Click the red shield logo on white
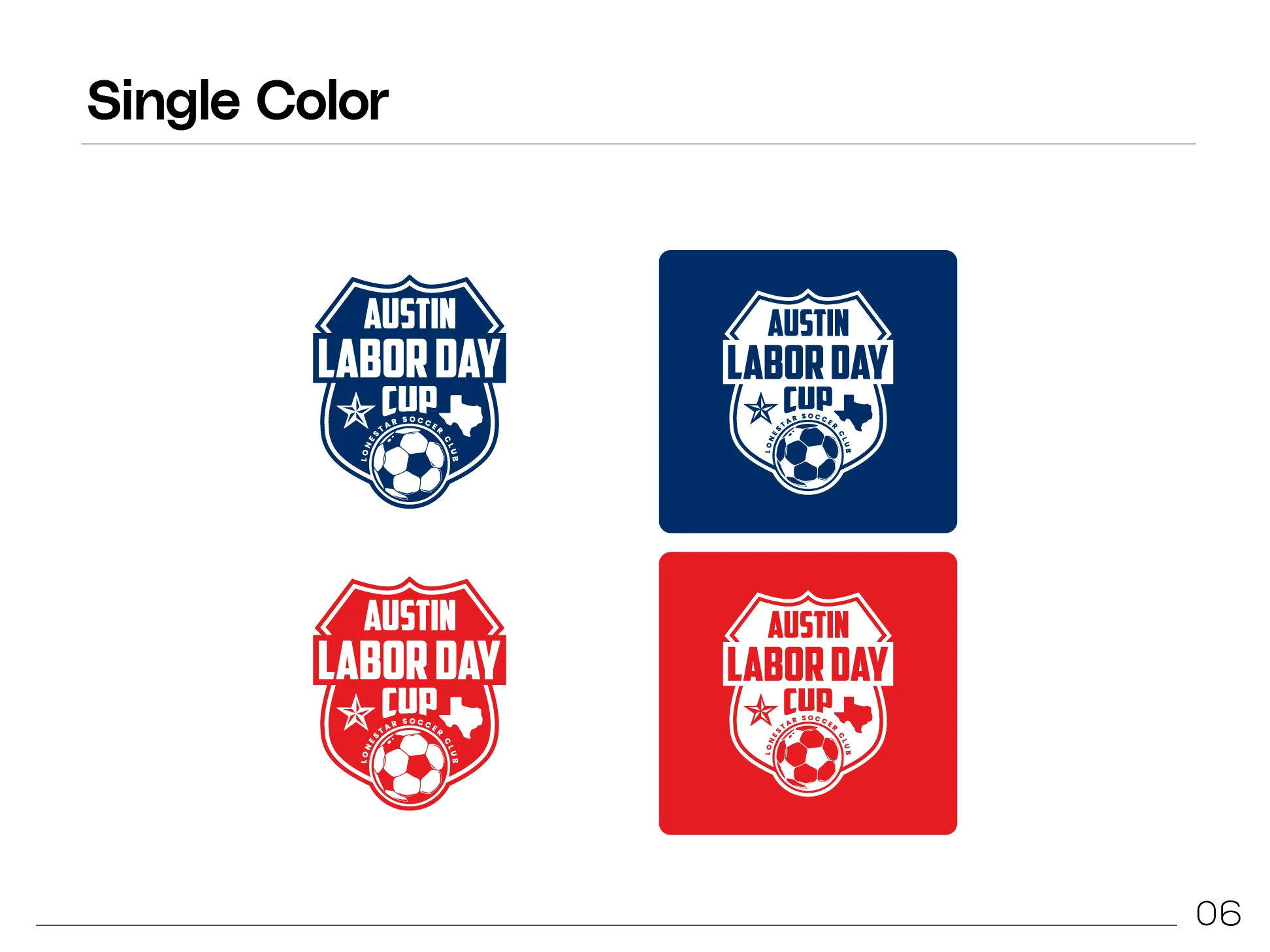Screen dimensions: 1270x952 410,693
